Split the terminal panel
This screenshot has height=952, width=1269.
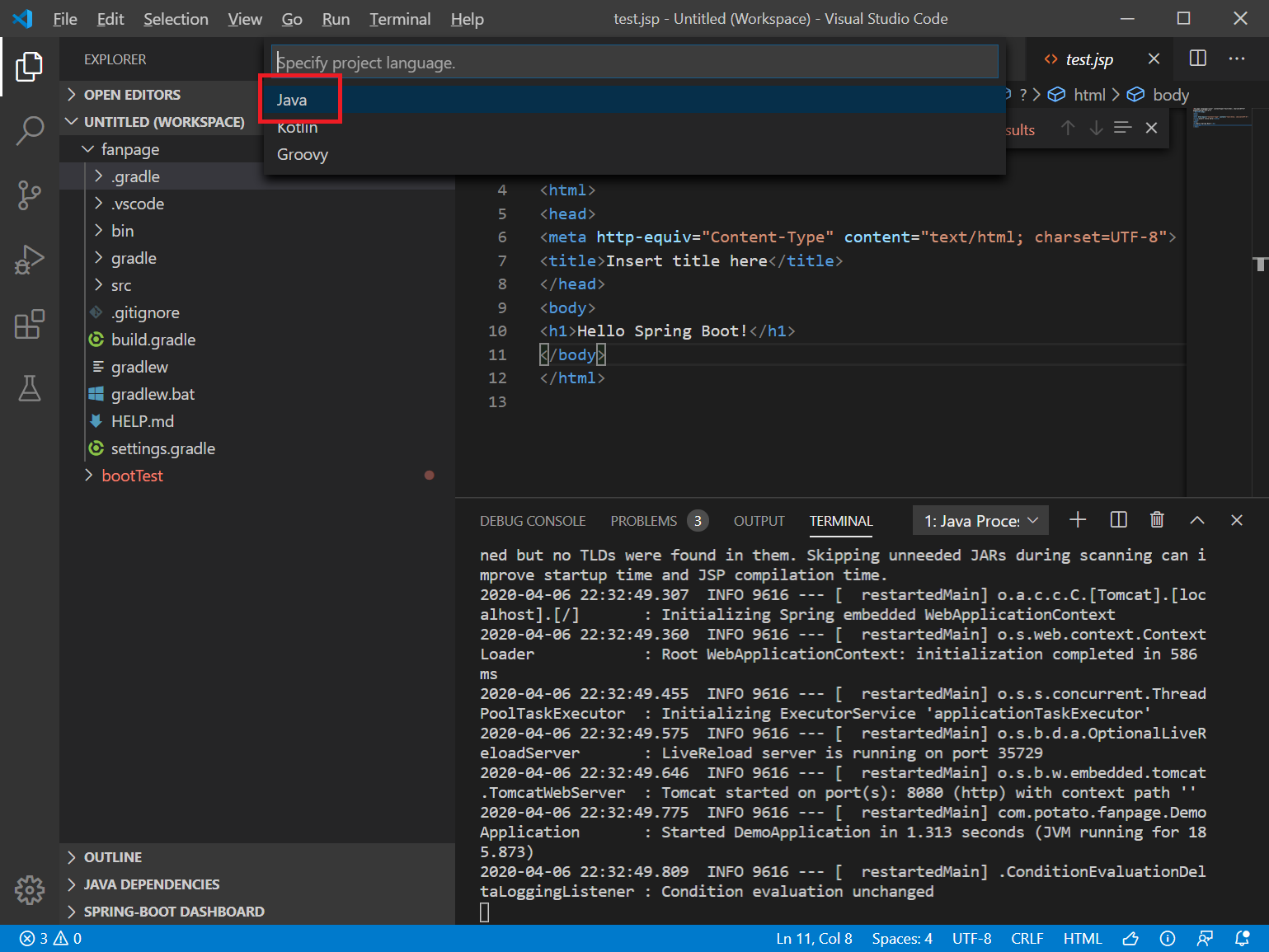[1119, 520]
